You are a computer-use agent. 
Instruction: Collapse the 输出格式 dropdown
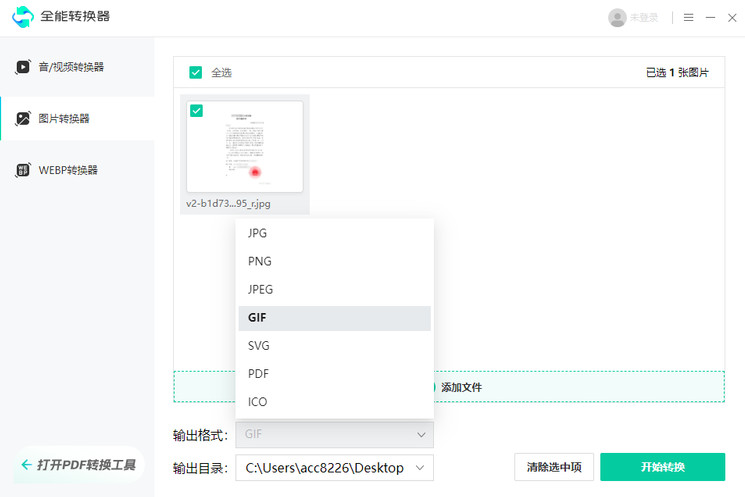point(422,435)
